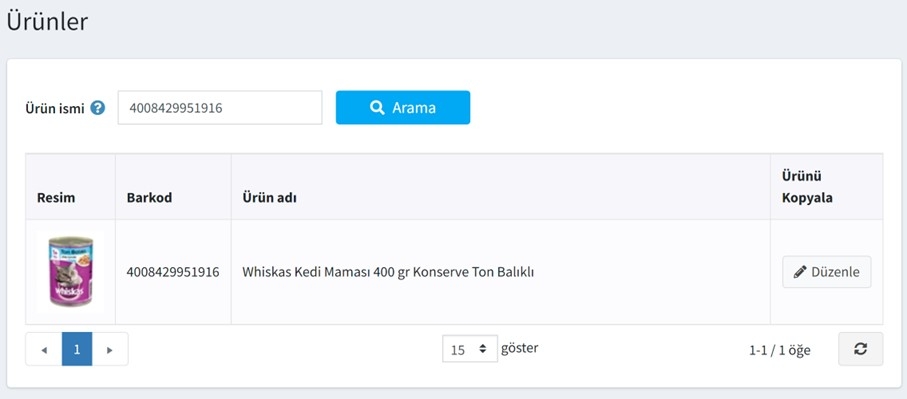Click the refresh icon button
Screen dimensions: 907x399
860,349
